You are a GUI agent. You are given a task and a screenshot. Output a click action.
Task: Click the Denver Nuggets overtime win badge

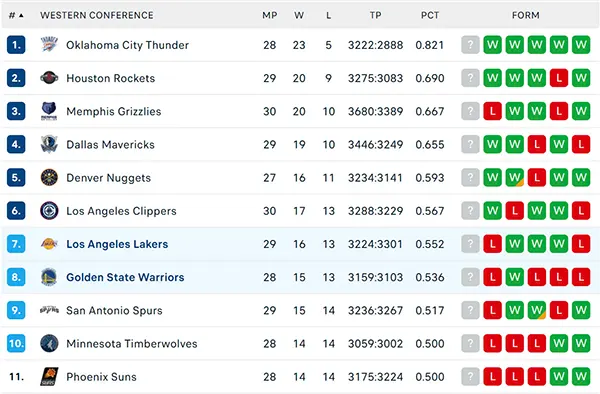[x=515, y=177]
